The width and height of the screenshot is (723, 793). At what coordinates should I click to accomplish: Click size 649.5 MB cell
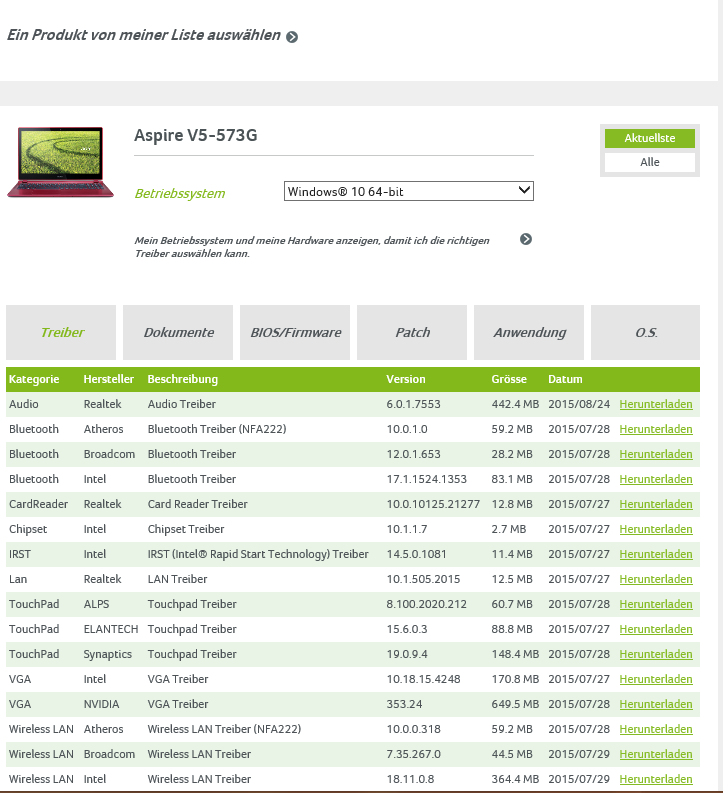(515, 704)
